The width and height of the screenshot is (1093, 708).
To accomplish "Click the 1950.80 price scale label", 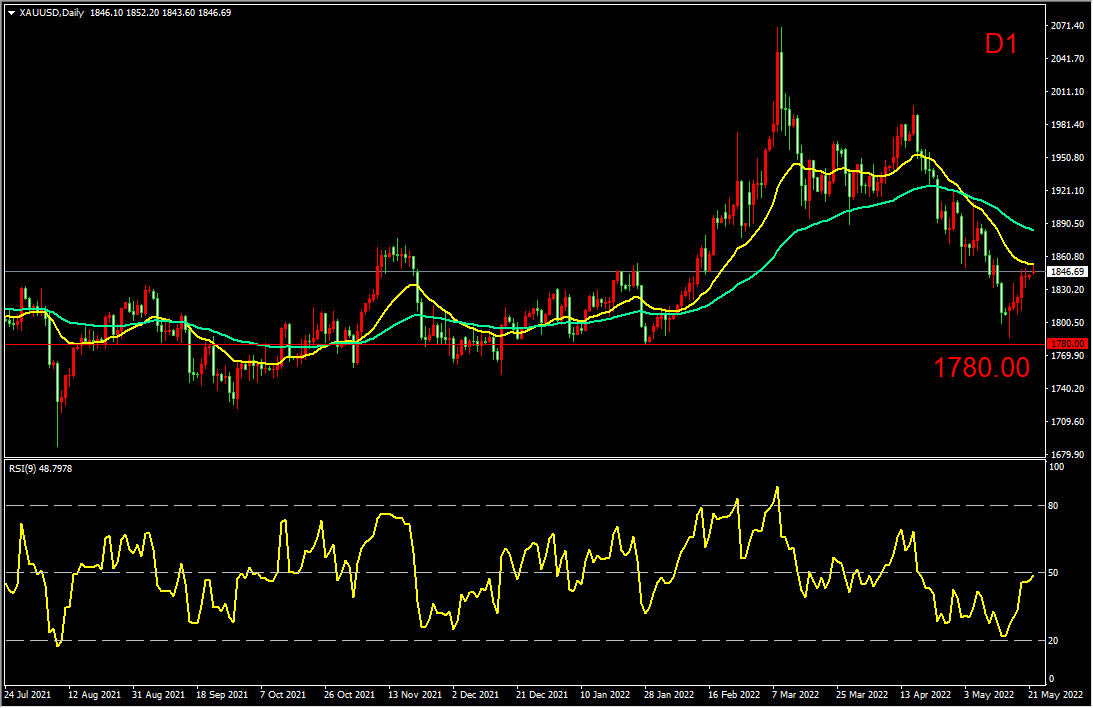I will pyautogui.click(x=1067, y=157).
